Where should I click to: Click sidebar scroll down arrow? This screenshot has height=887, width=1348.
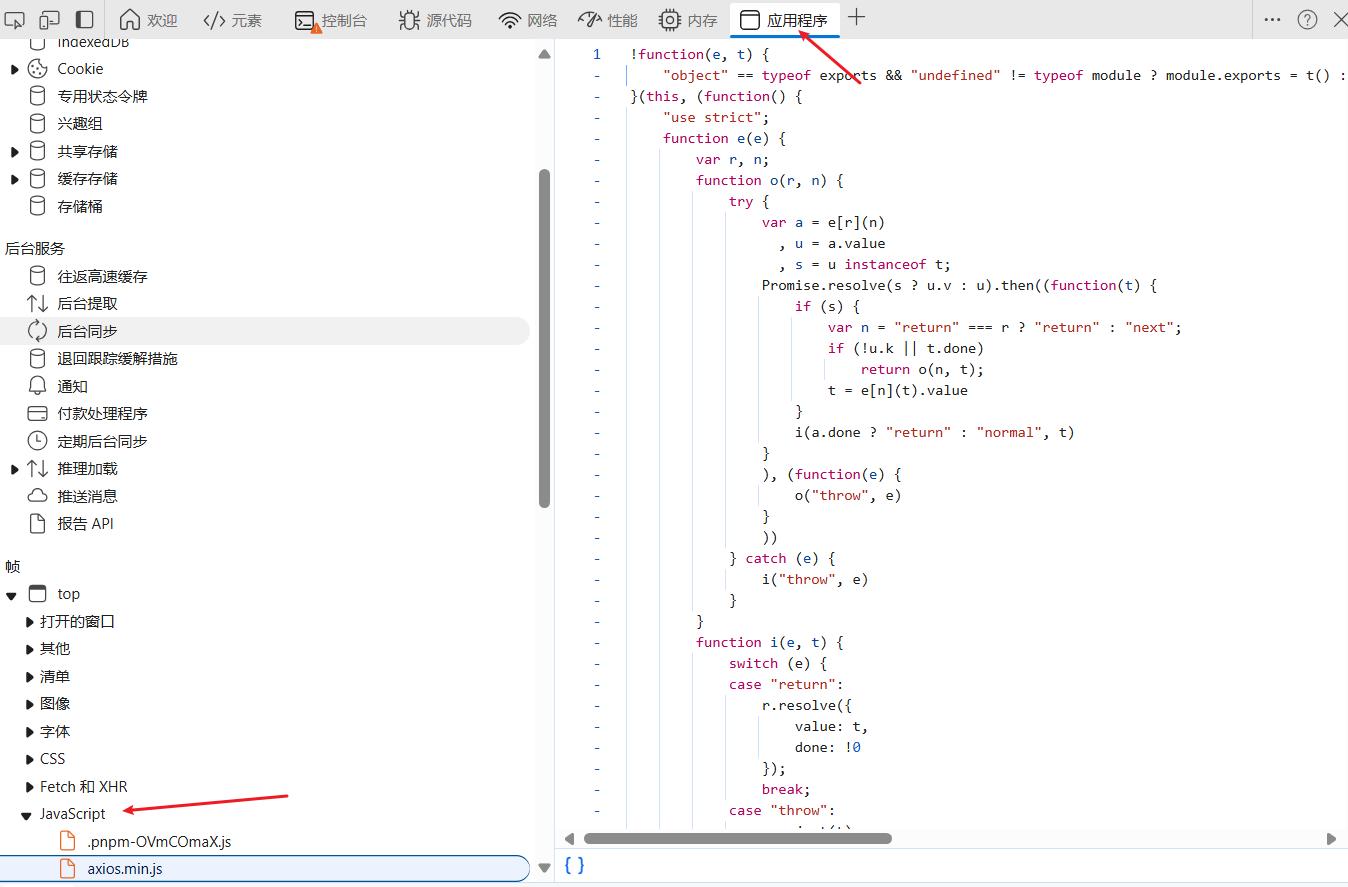pos(544,868)
